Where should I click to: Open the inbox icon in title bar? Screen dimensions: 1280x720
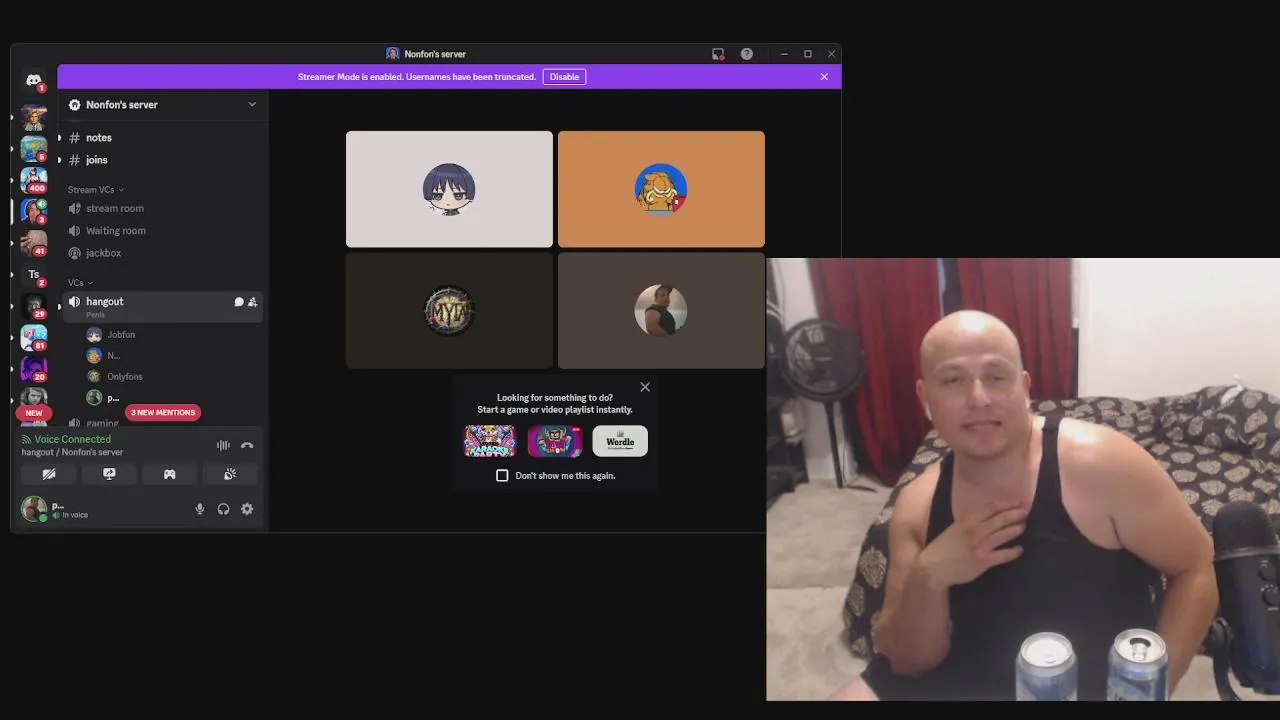pyautogui.click(x=718, y=54)
